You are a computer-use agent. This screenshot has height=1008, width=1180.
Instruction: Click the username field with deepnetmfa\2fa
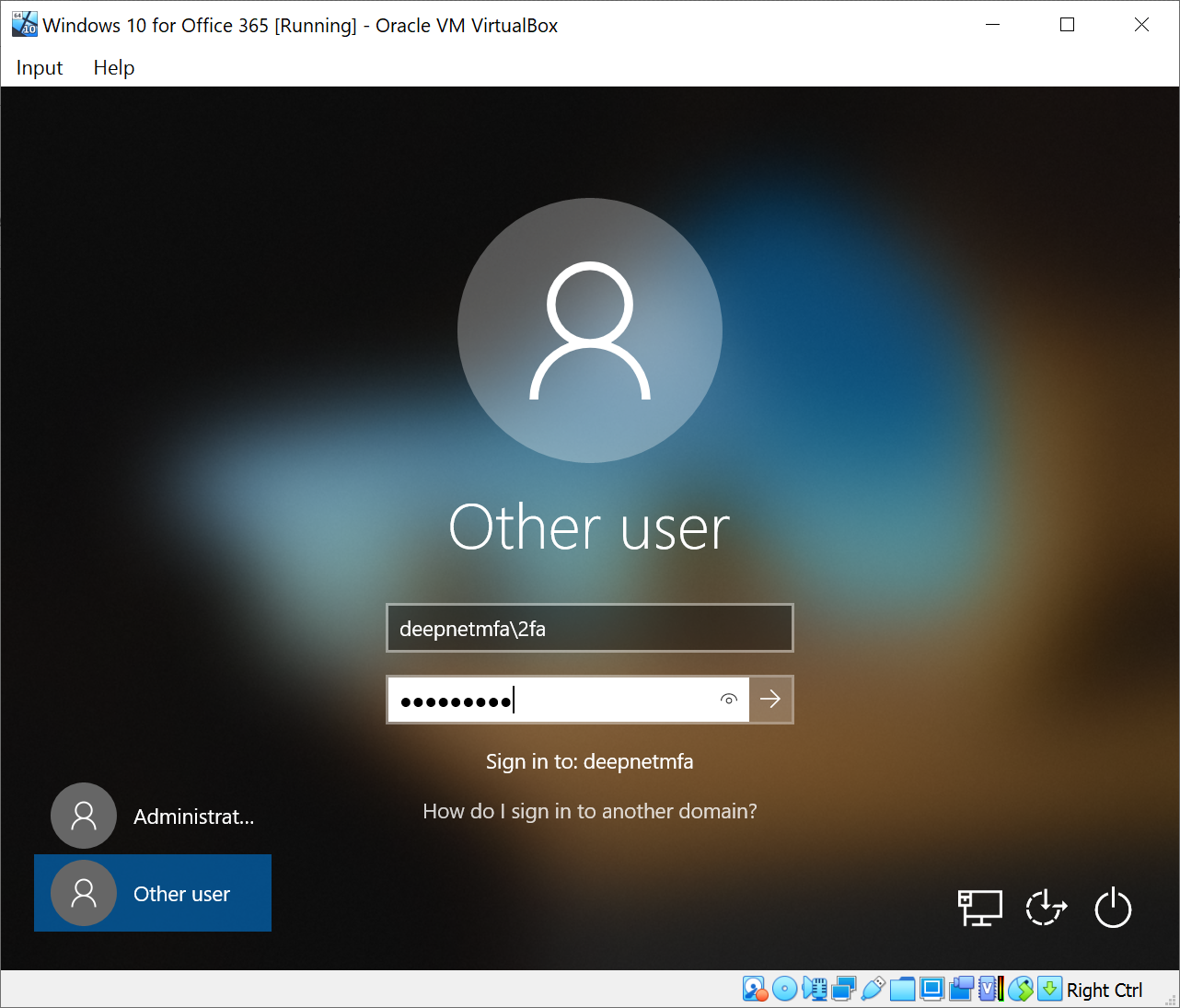coord(589,629)
